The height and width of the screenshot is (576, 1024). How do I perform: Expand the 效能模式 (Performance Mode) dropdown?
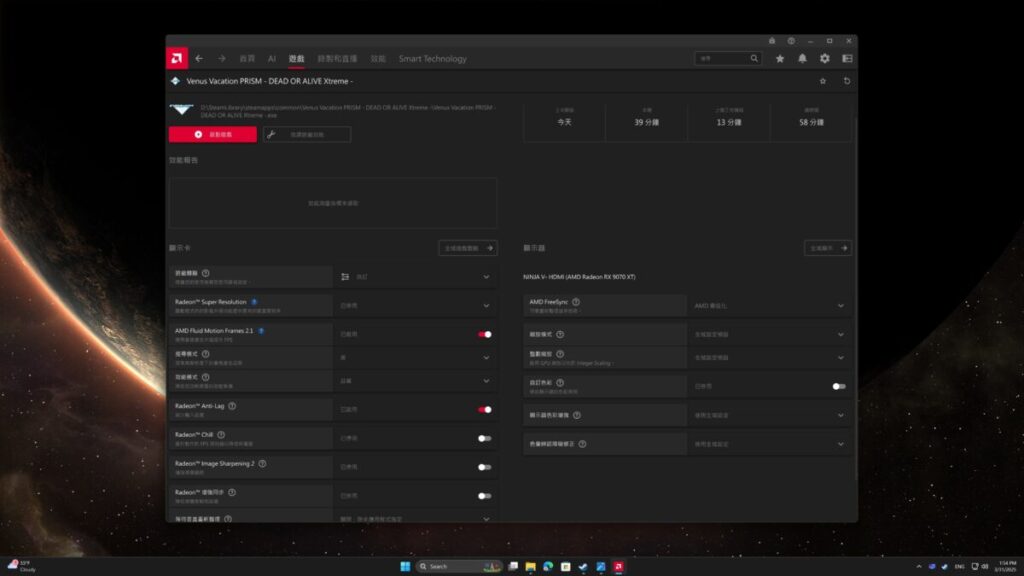point(415,381)
